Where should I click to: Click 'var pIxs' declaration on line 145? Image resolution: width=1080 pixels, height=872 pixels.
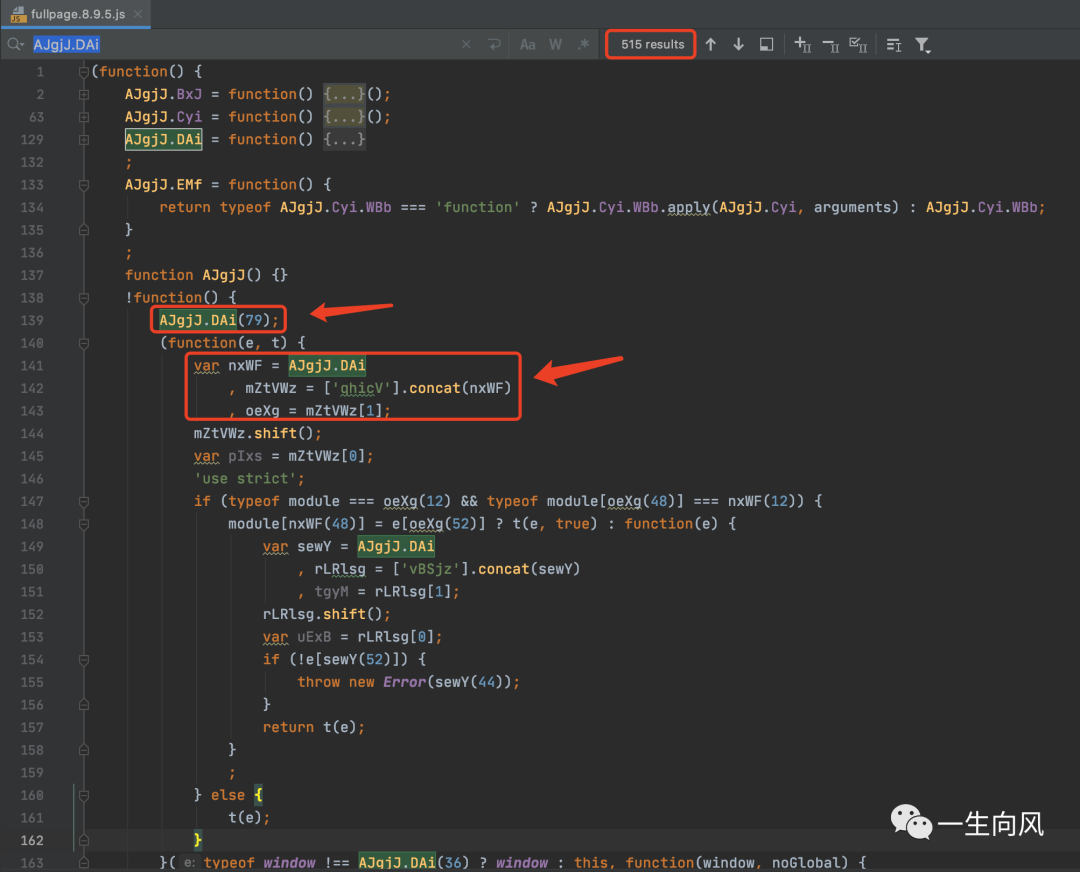click(x=228, y=457)
